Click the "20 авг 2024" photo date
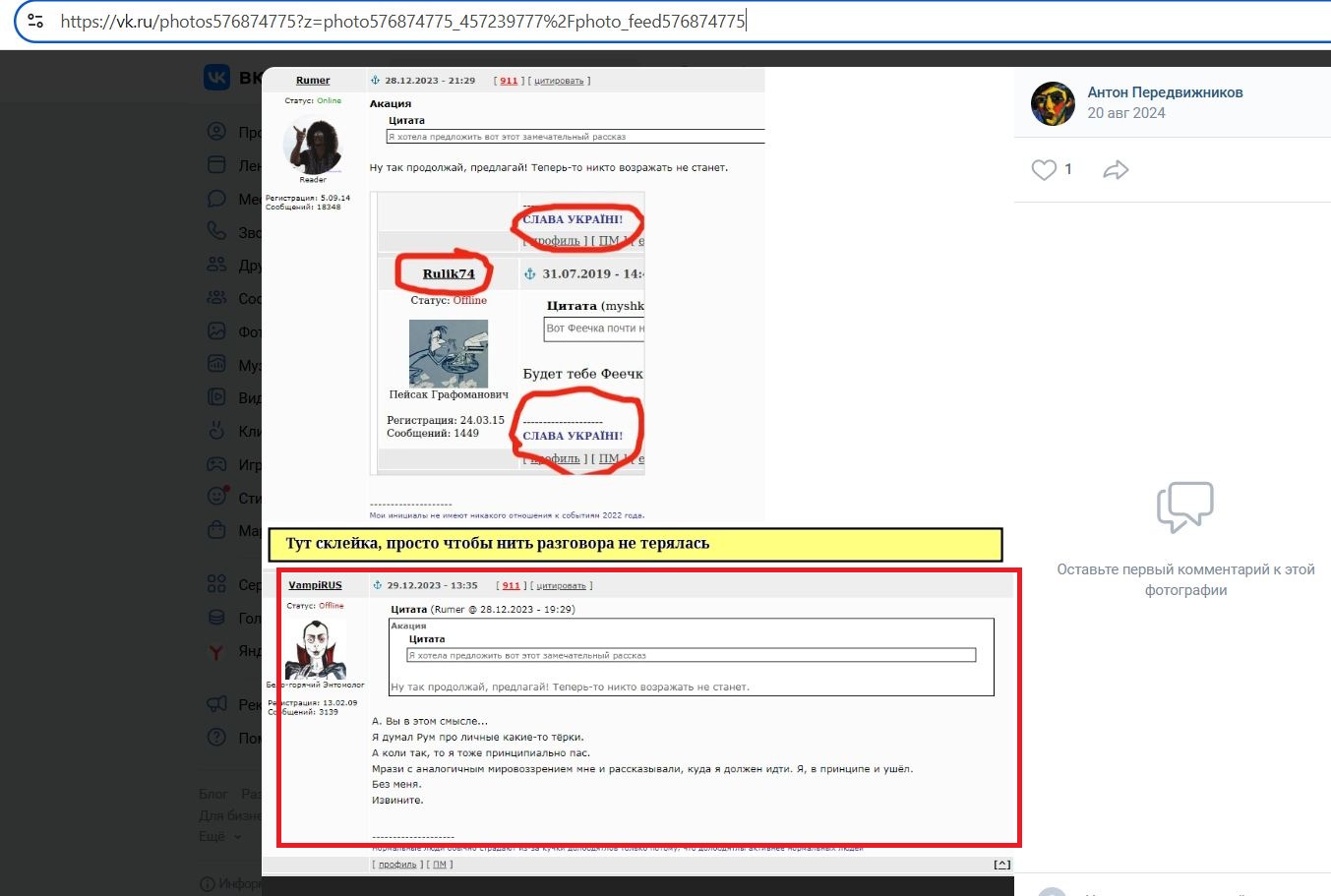Image resolution: width=1331 pixels, height=896 pixels. point(1126,113)
